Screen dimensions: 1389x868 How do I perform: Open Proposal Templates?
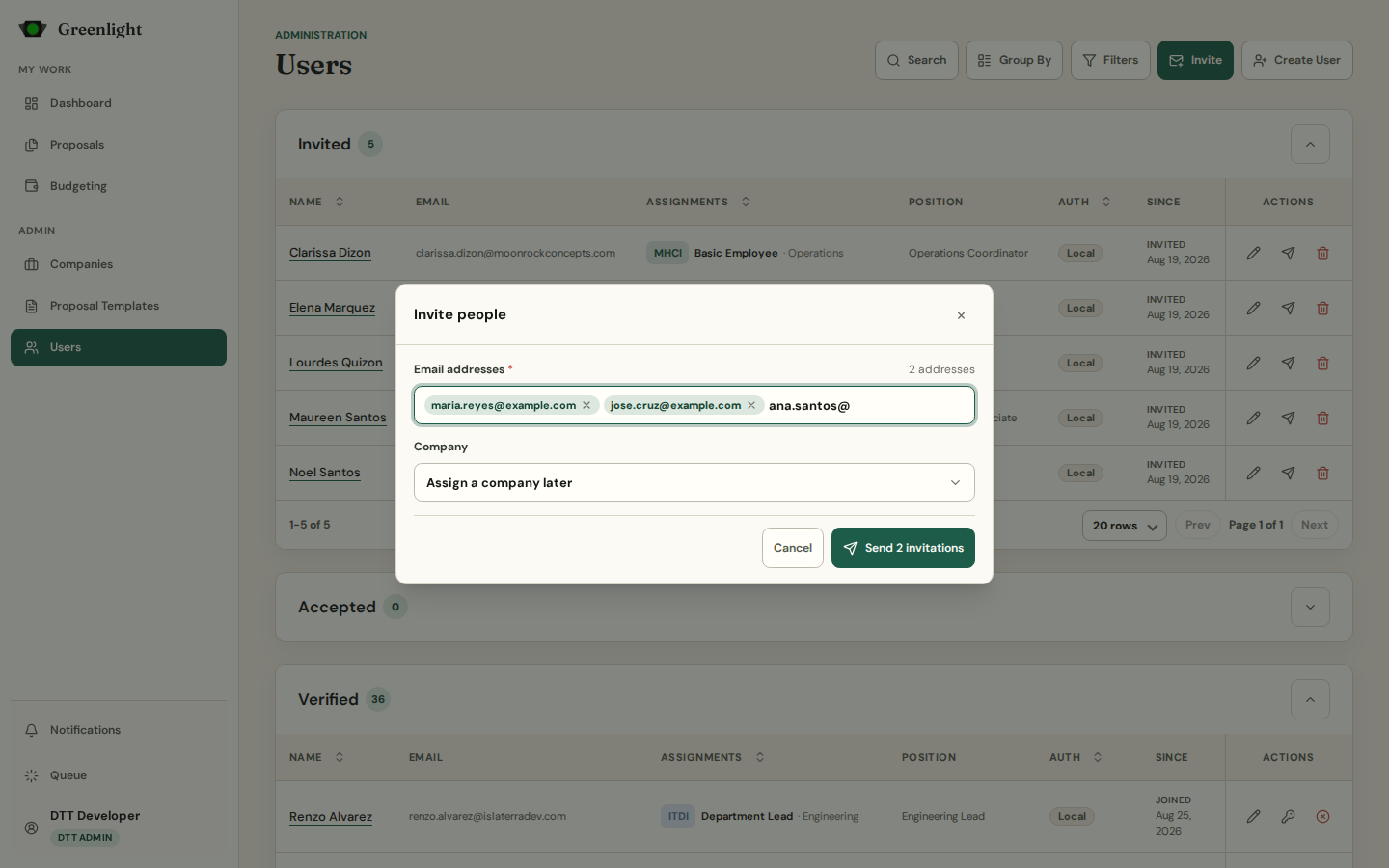tap(119, 306)
